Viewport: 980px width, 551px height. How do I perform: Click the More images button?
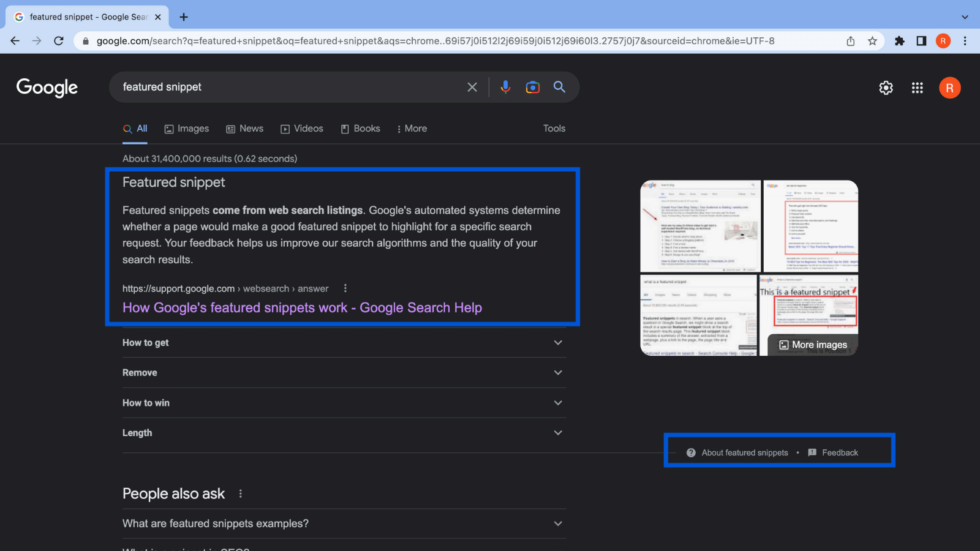pos(812,345)
